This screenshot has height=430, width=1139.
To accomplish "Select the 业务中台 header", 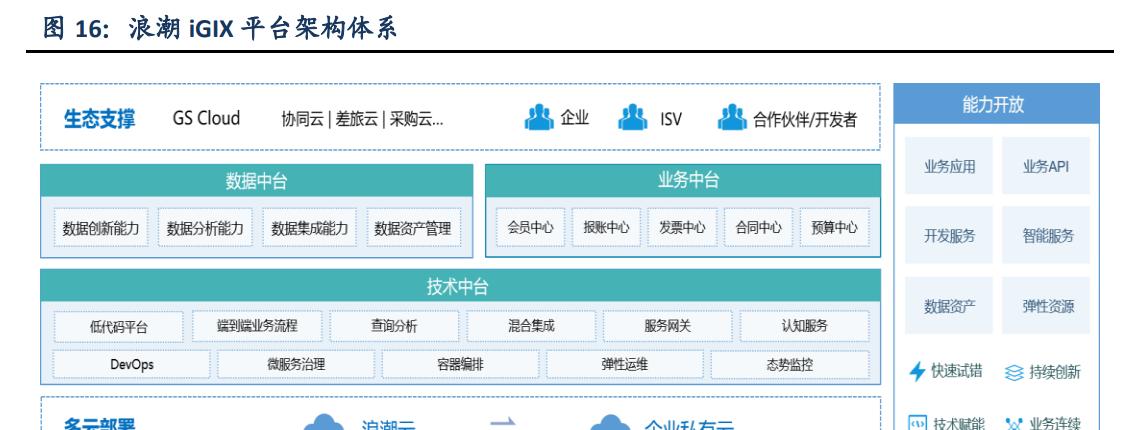I will [x=683, y=181].
